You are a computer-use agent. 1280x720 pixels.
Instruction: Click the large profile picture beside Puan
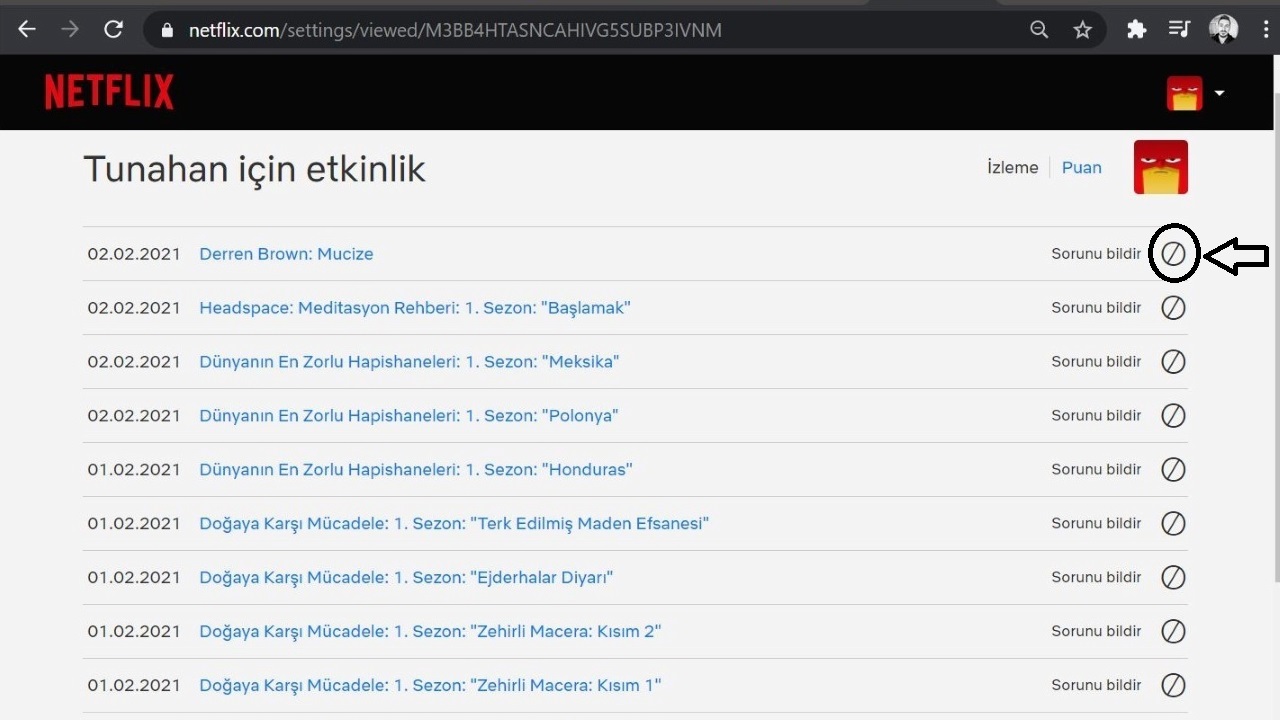click(1161, 167)
